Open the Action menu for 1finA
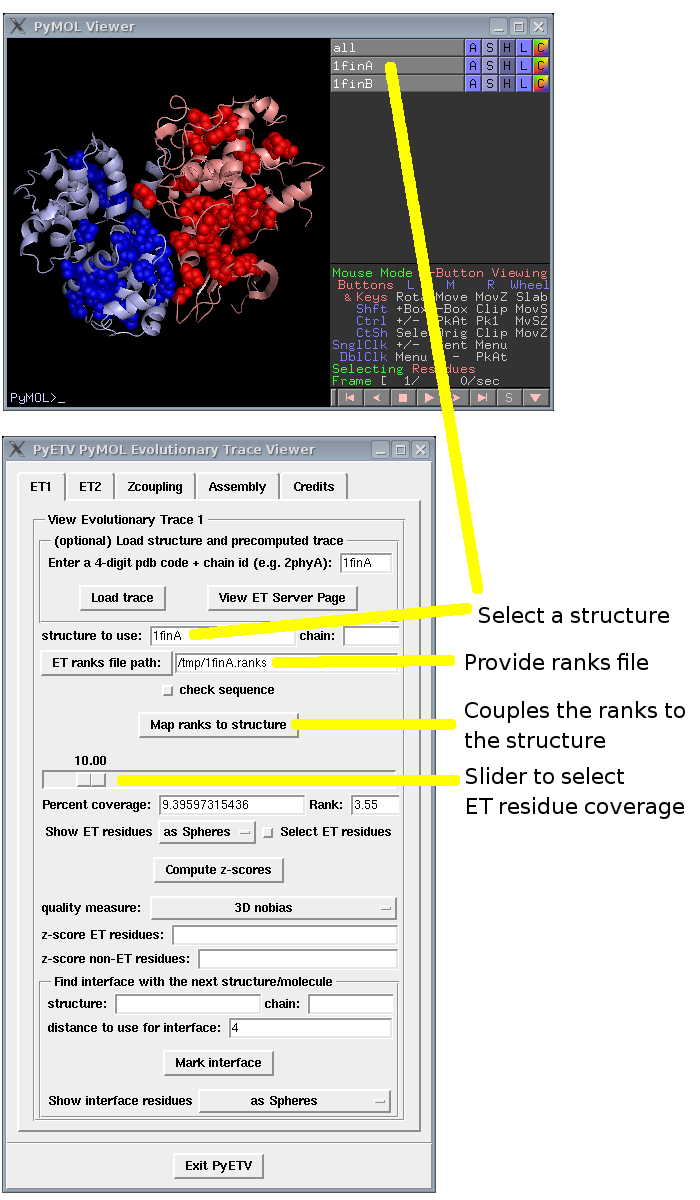 point(473,66)
